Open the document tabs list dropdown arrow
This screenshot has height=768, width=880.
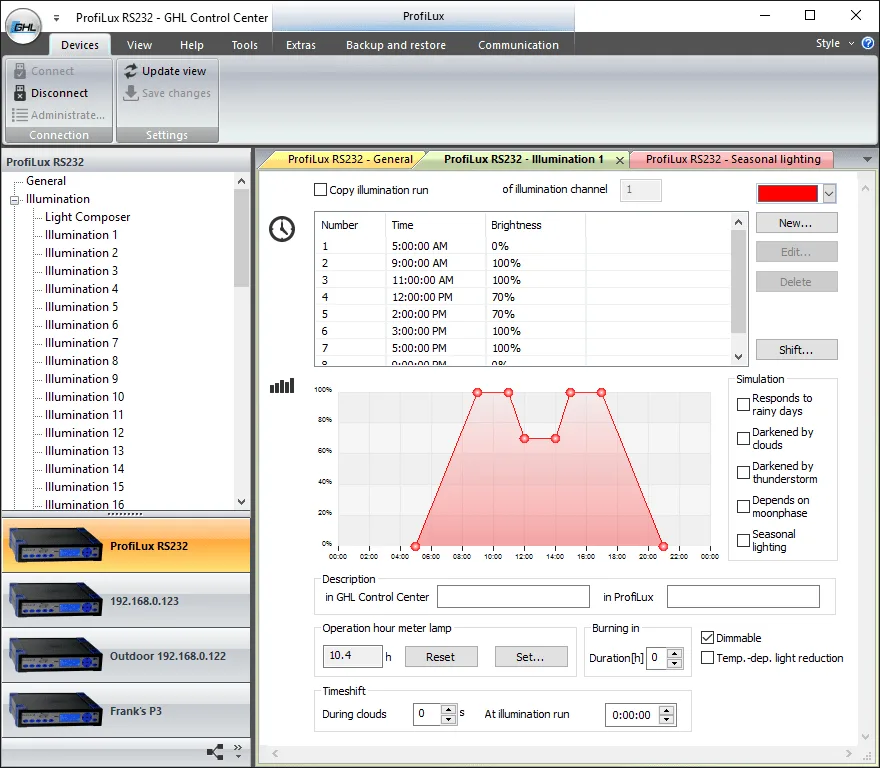coord(867,159)
